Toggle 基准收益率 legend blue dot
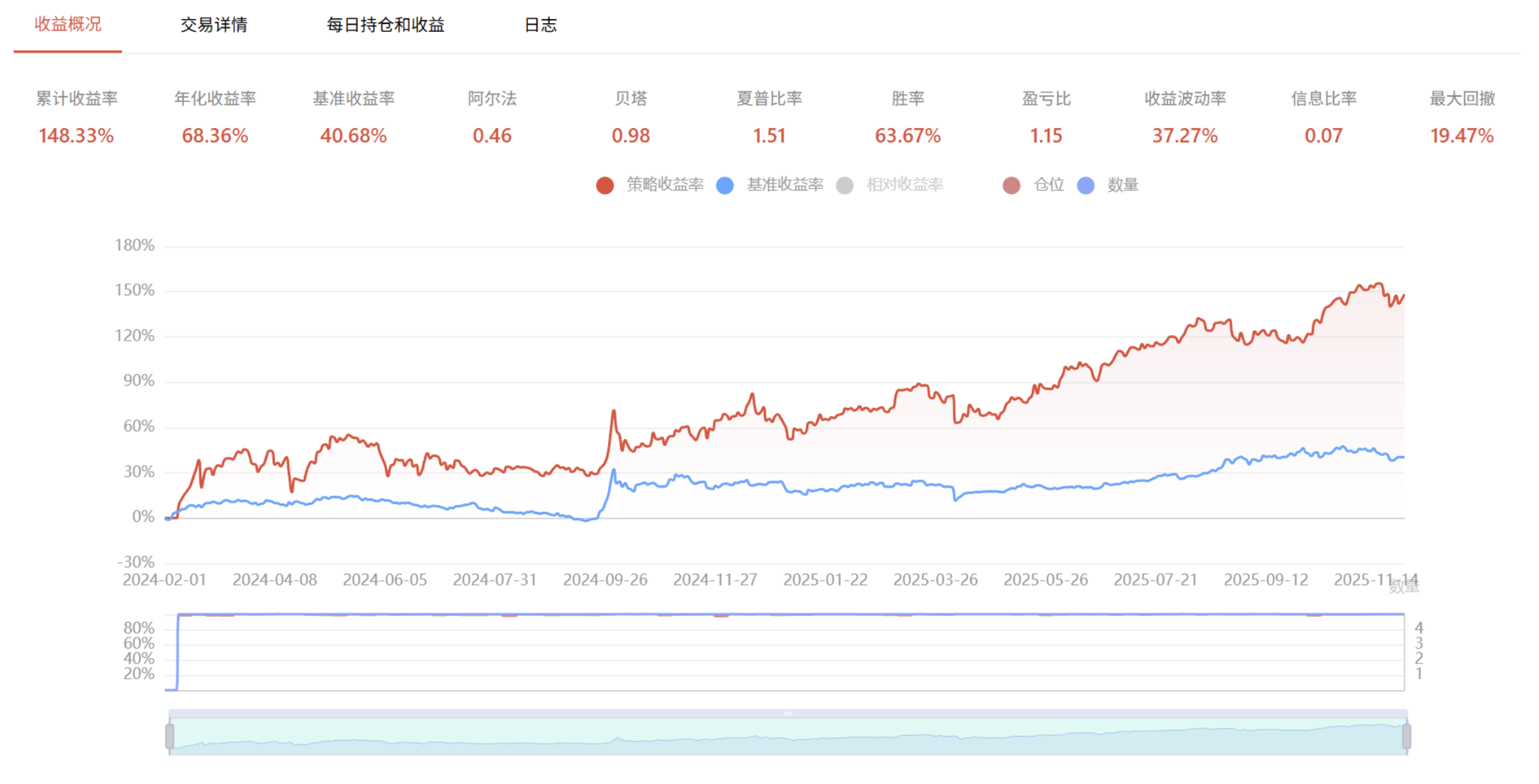 pos(725,186)
